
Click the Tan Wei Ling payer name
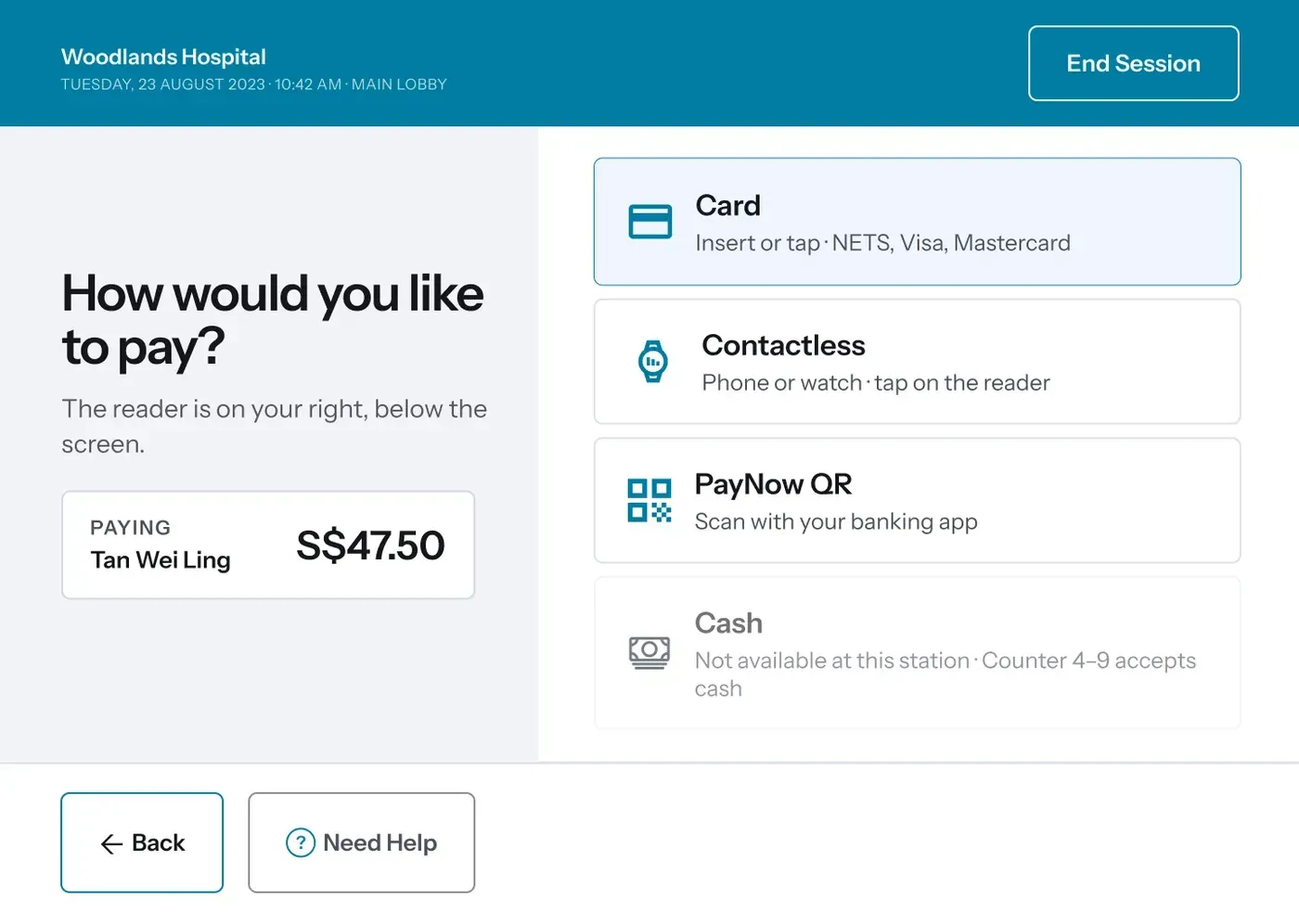click(161, 560)
